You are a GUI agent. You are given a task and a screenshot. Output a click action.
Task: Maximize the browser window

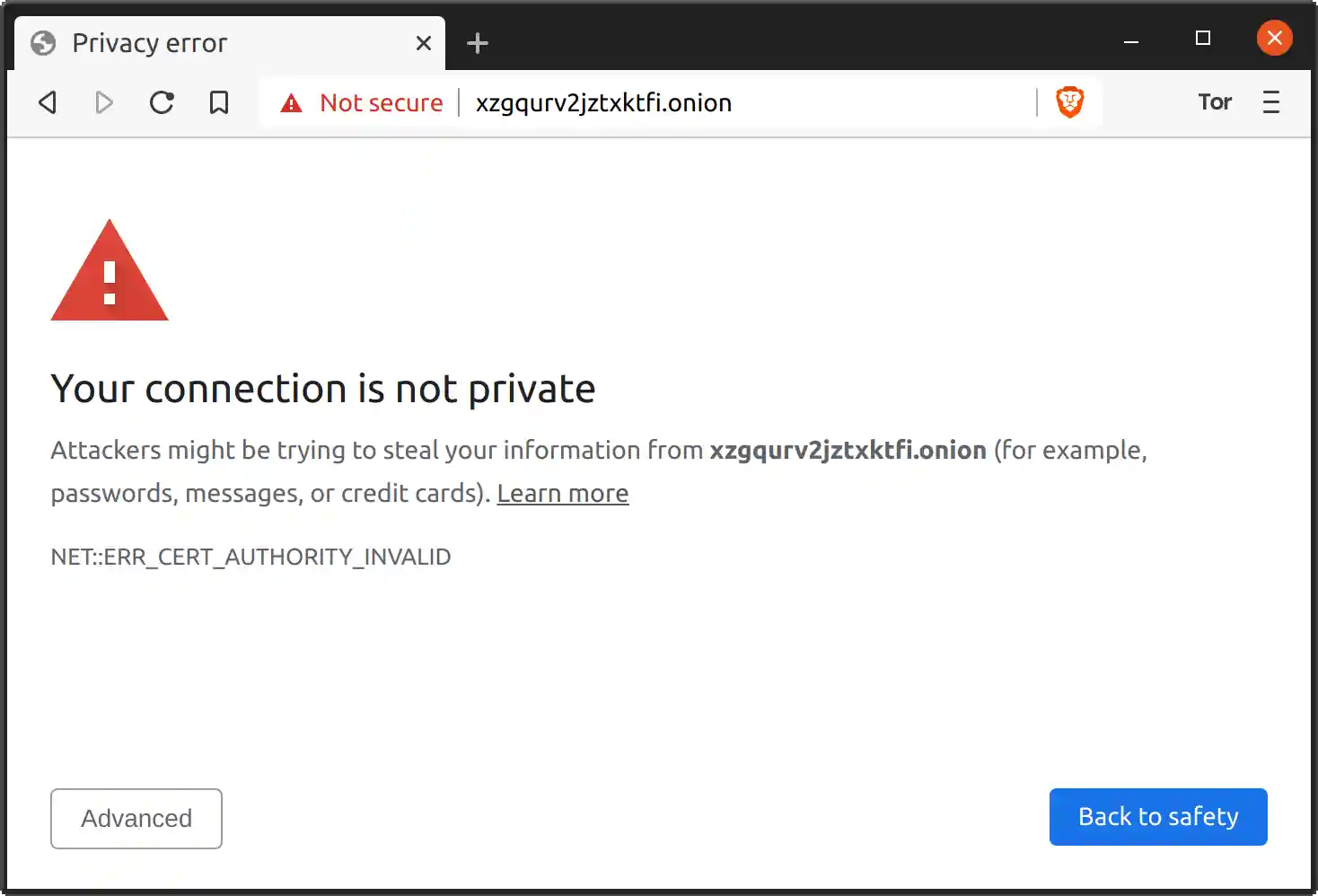click(1203, 38)
